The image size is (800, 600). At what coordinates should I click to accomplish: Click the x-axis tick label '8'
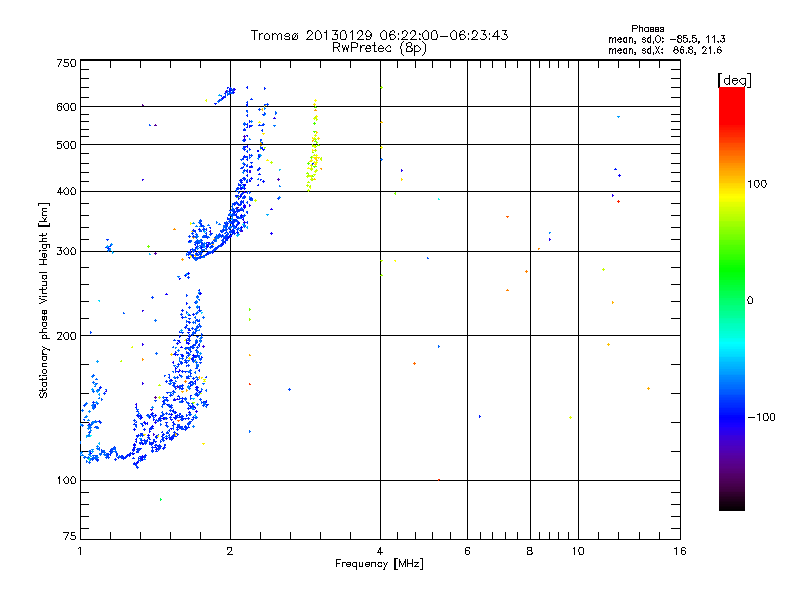coord(530,551)
